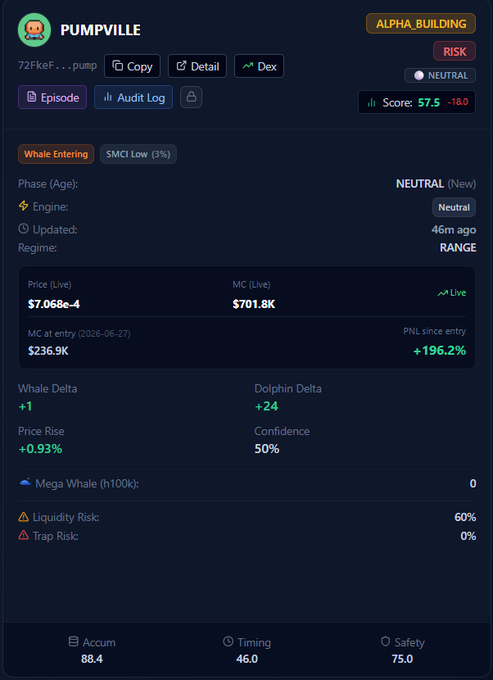The width and height of the screenshot is (493, 680).
Task: Click the PUMPVILLE token name
Action: click(101, 30)
